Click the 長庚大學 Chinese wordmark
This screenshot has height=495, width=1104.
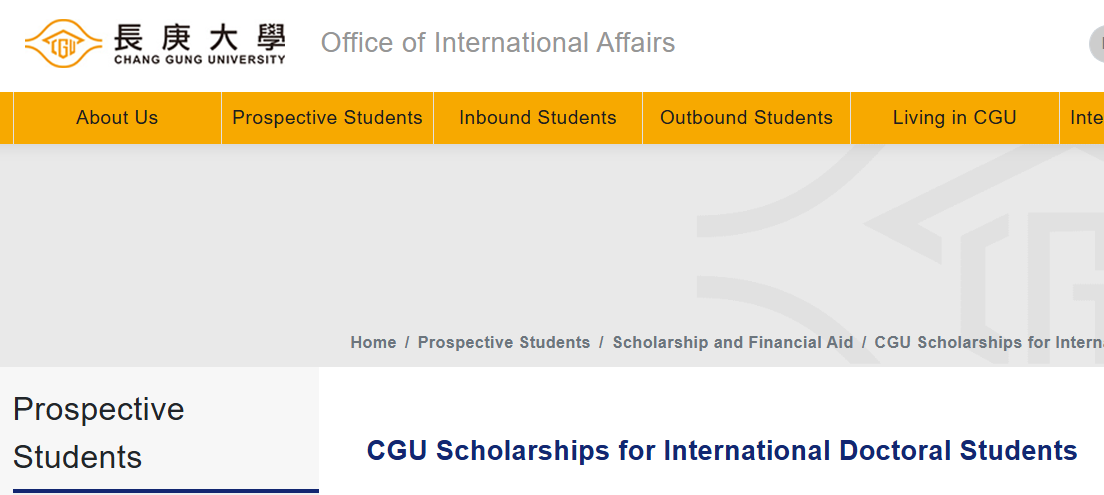pos(199,37)
